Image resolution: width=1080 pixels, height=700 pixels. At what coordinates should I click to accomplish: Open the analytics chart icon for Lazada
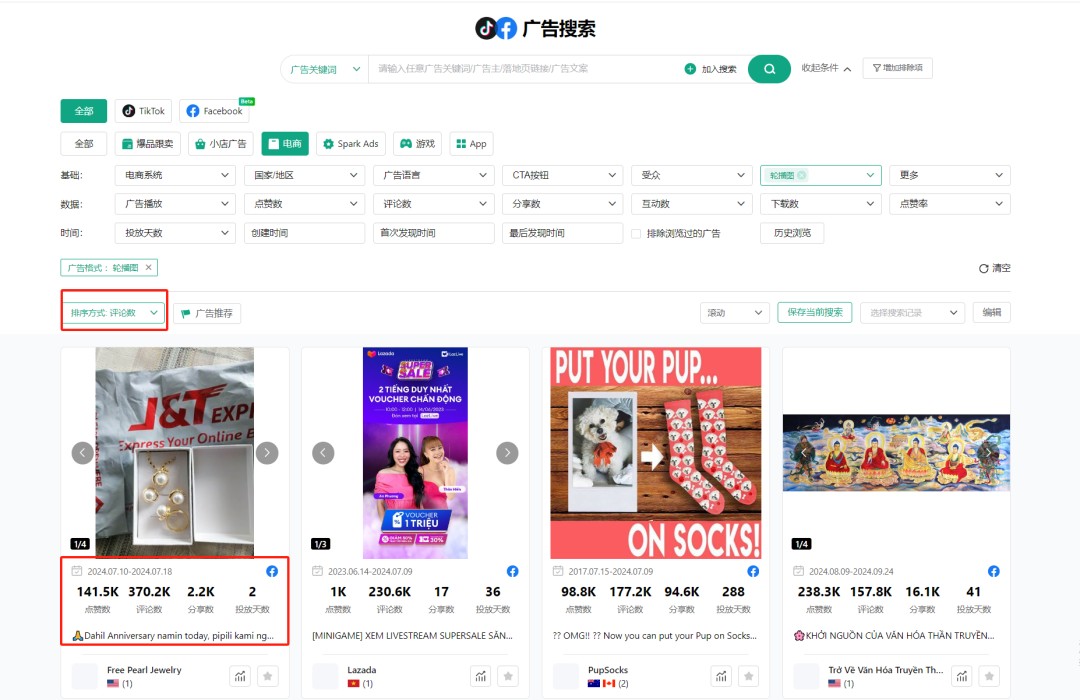pyautogui.click(x=480, y=676)
